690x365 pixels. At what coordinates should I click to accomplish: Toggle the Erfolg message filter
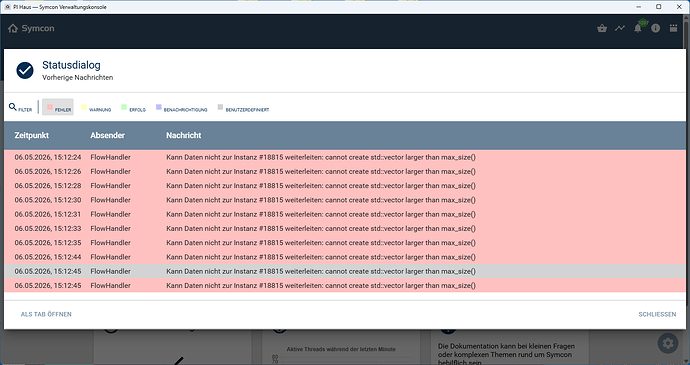134,107
